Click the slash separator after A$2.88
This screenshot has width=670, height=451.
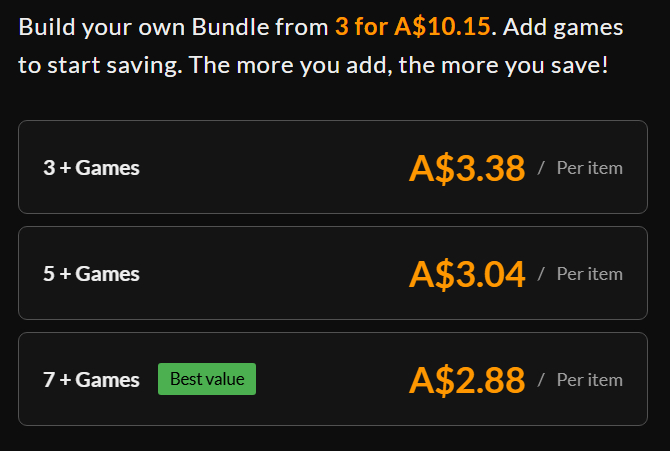coord(541,380)
